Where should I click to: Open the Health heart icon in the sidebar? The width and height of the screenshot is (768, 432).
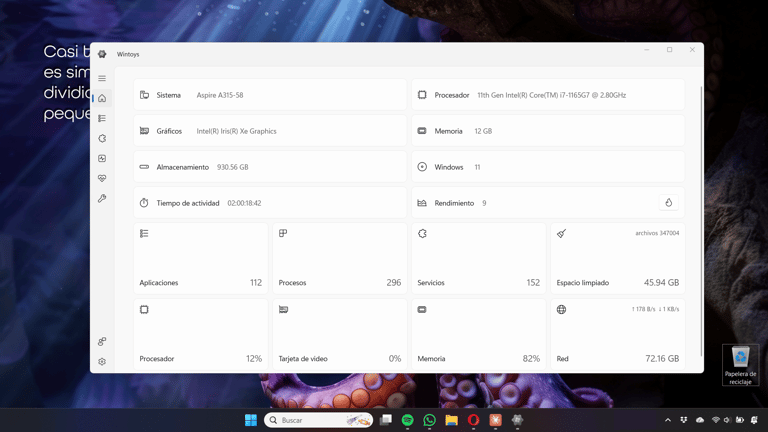(102, 178)
